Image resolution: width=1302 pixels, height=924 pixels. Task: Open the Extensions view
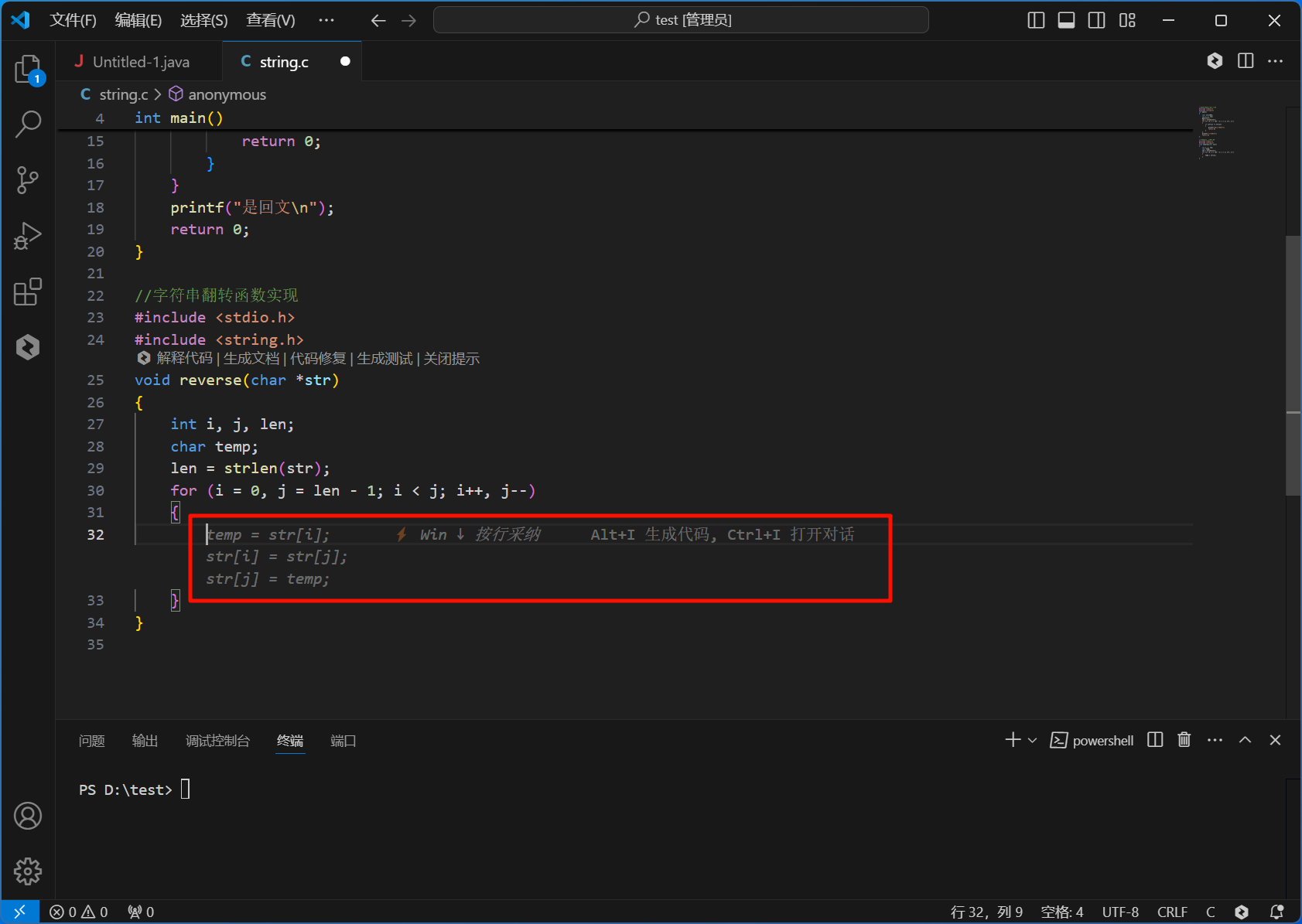[28, 292]
